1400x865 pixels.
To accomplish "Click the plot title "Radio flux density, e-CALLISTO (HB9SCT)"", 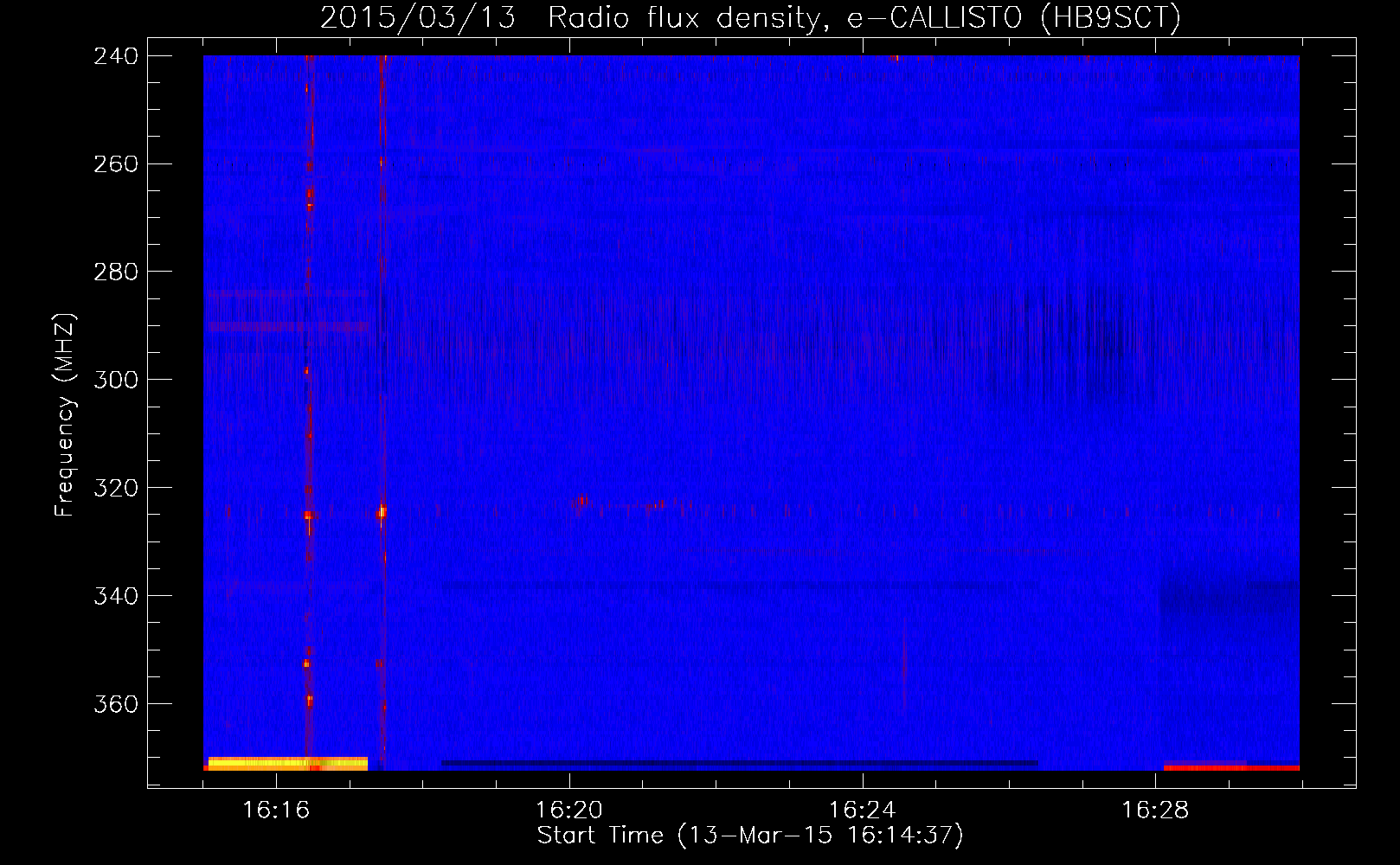I will 864,17.
